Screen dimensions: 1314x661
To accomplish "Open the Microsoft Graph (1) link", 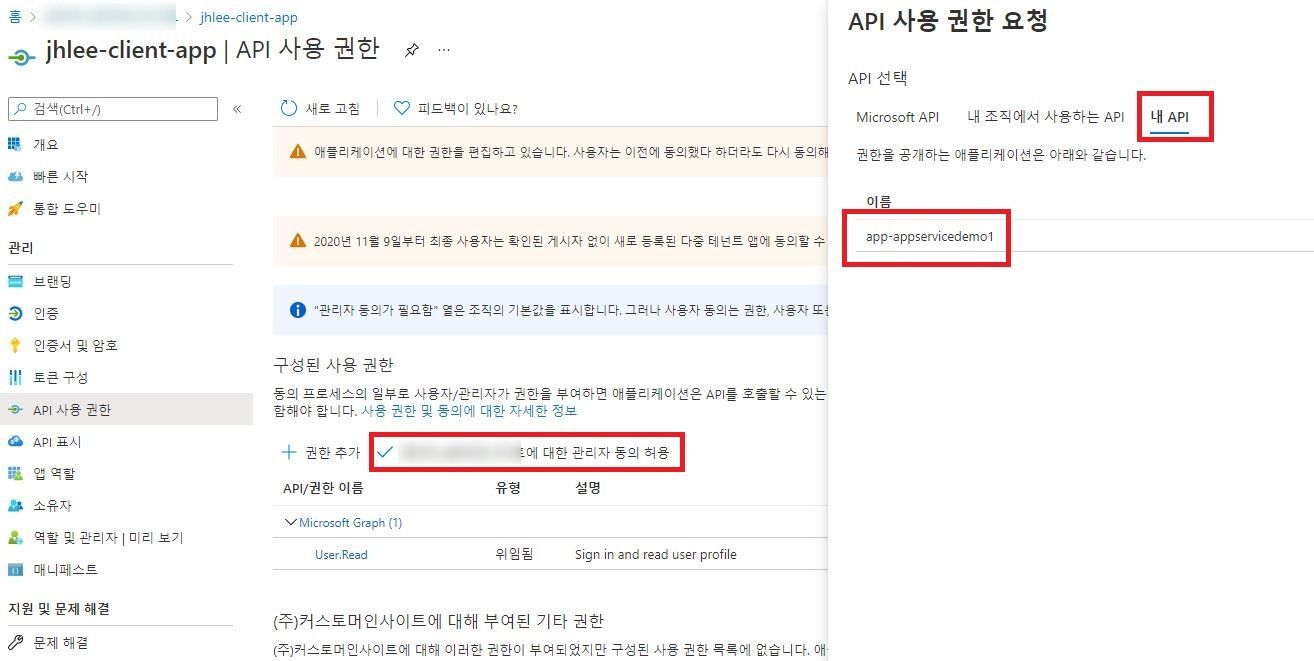I will coord(350,522).
